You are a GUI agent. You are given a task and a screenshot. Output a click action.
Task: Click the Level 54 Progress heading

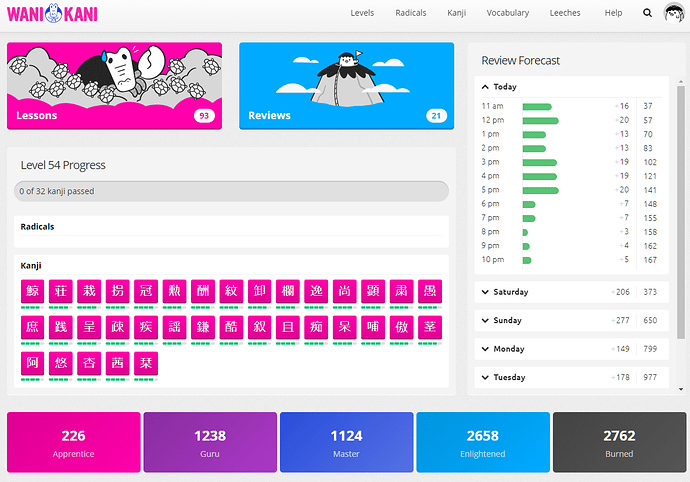click(x=63, y=165)
